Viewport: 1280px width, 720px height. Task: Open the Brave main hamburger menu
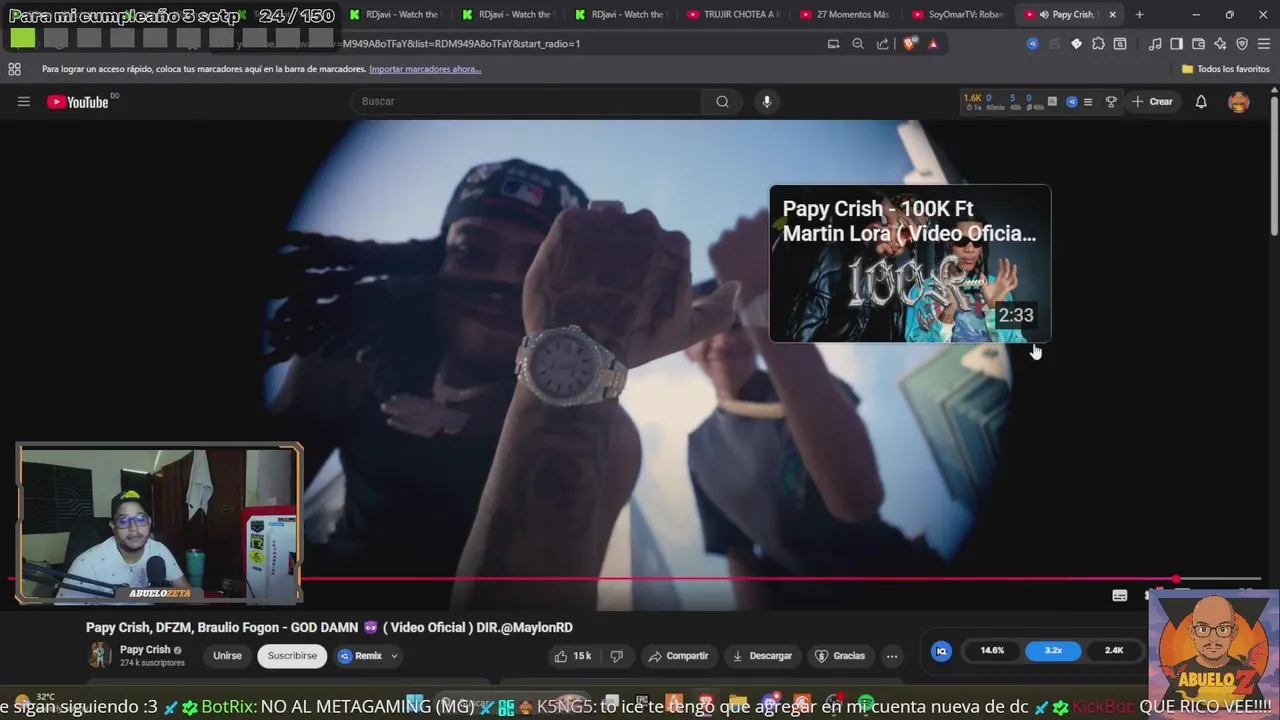(1263, 44)
